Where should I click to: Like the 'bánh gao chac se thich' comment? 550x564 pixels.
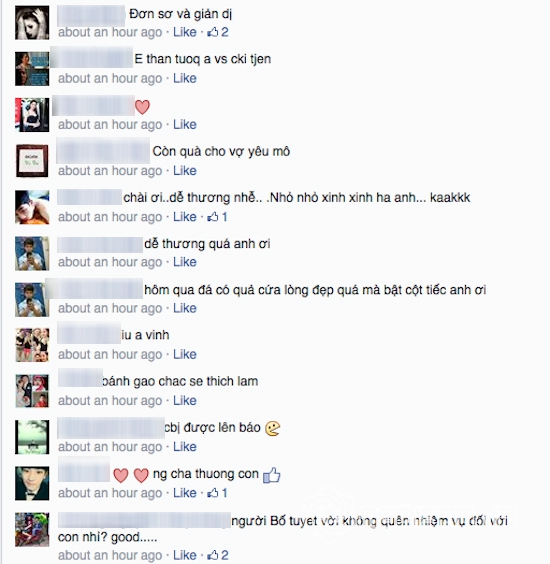[185, 400]
